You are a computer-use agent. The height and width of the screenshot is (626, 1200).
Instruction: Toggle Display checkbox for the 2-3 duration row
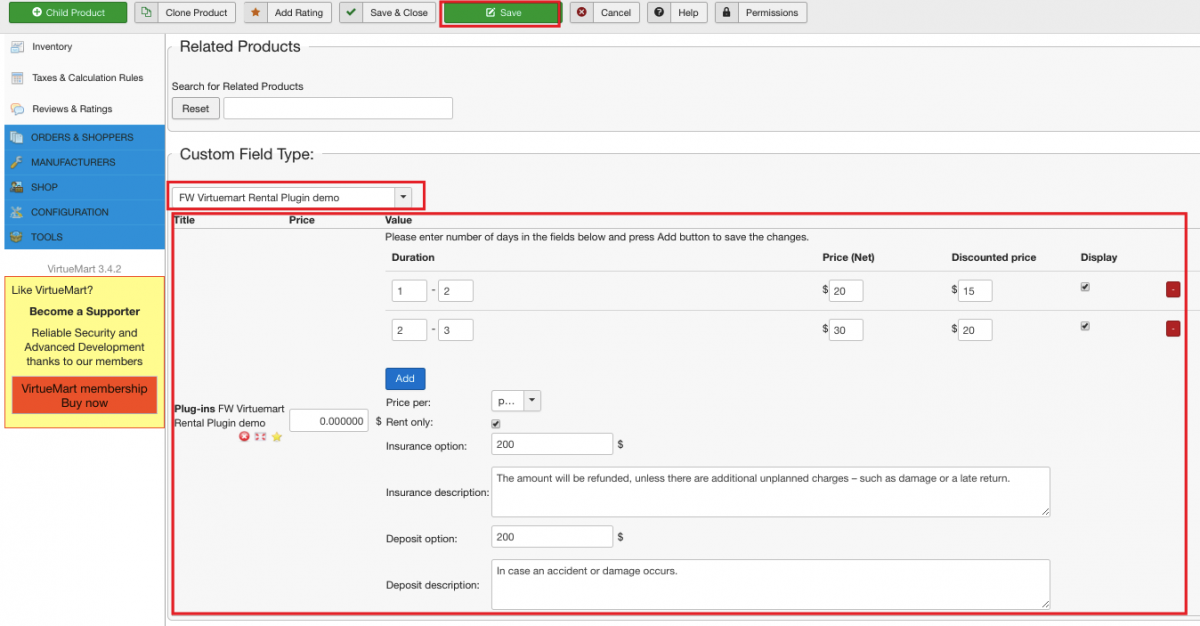tap(1085, 326)
